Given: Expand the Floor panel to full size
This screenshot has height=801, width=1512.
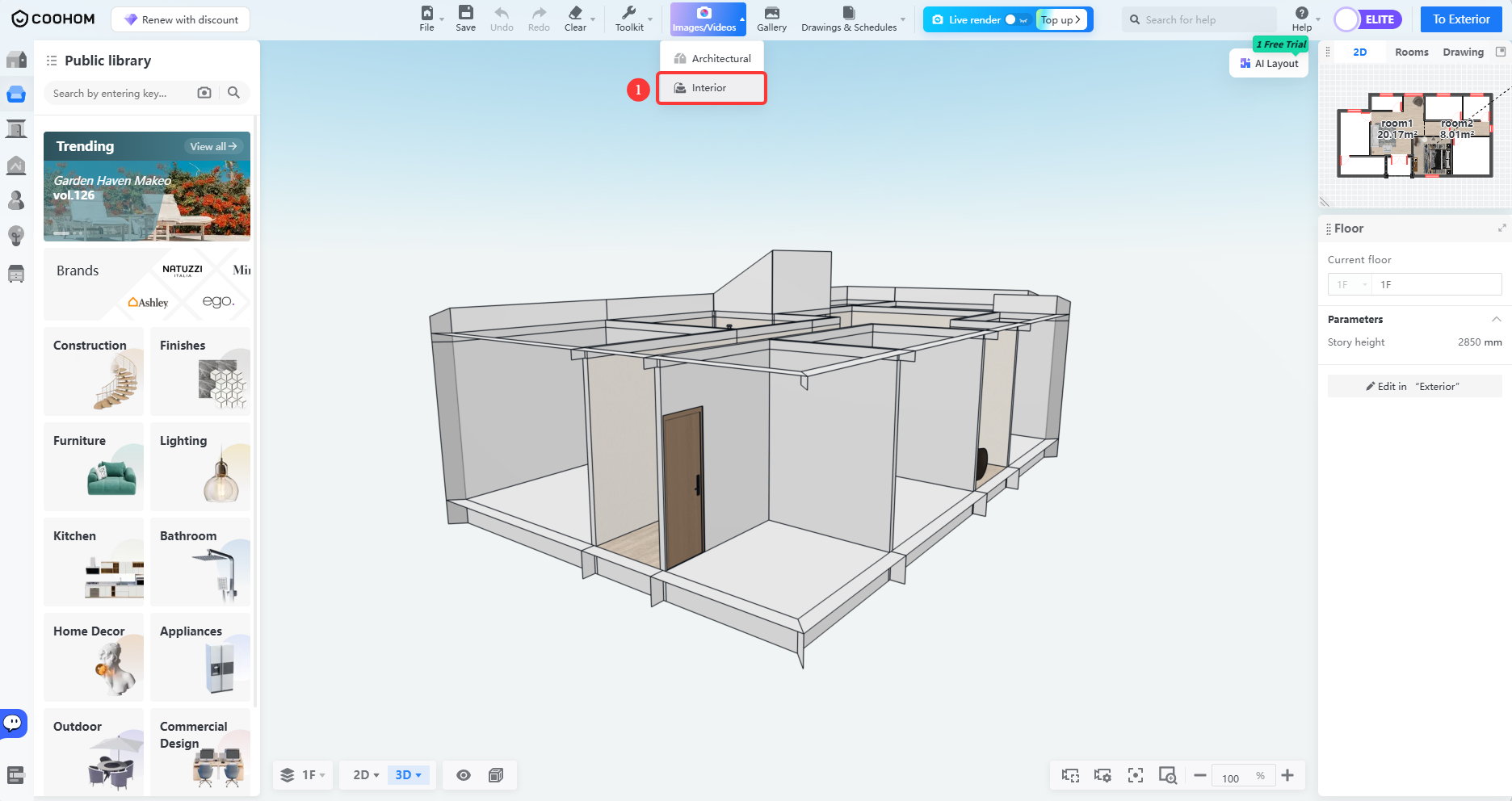Looking at the screenshot, I should [x=1501, y=229].
